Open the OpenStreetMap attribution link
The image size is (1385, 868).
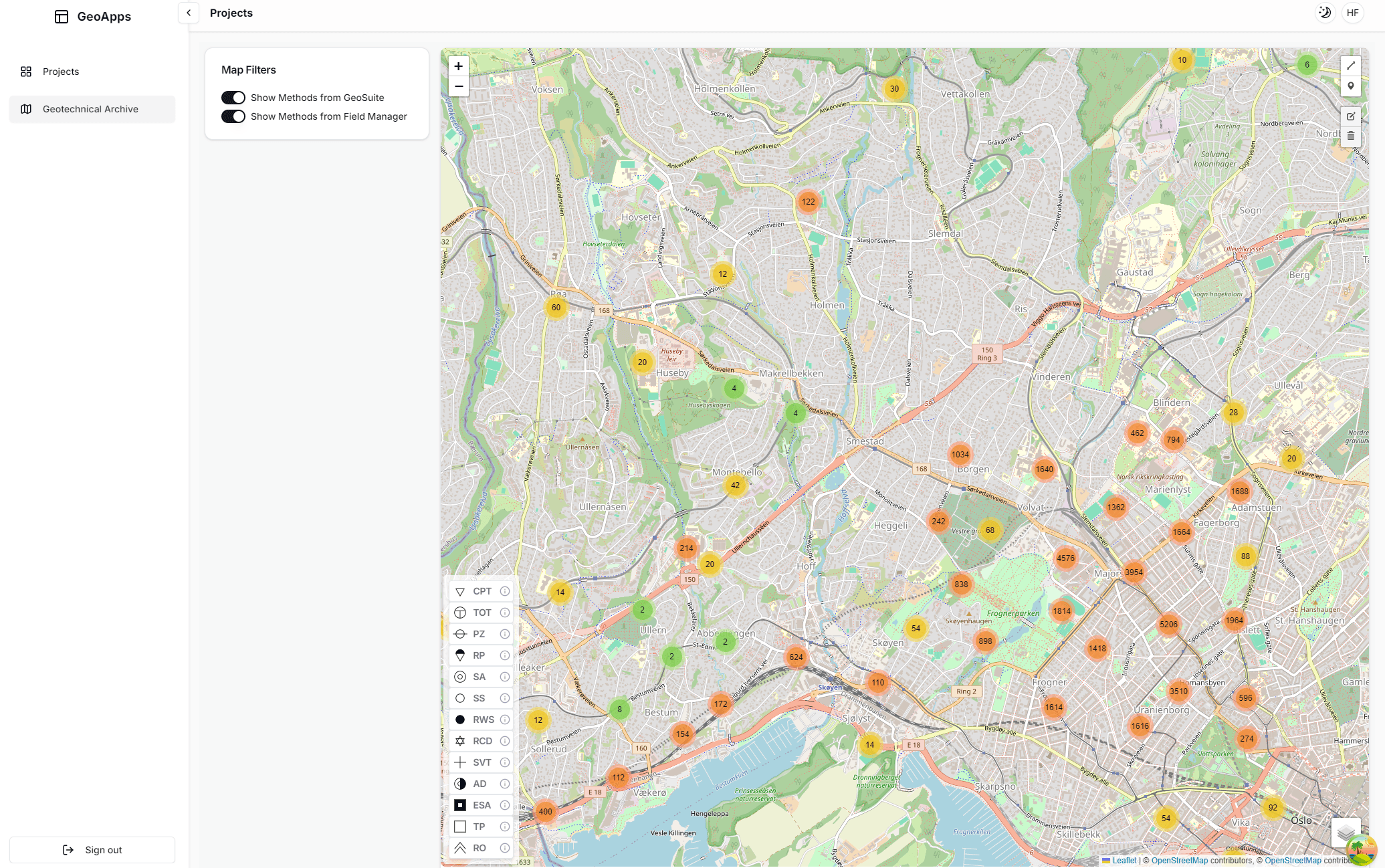point(1179,861)
